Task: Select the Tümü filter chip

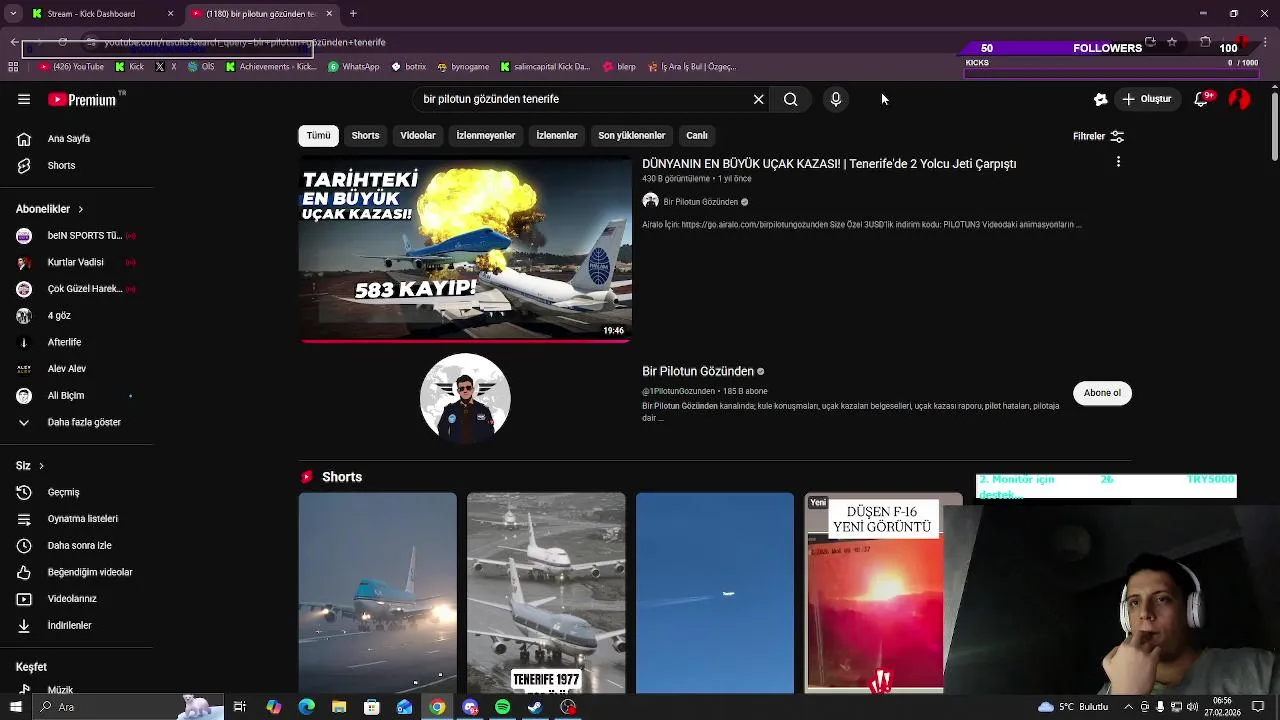Action: (318, 135)
